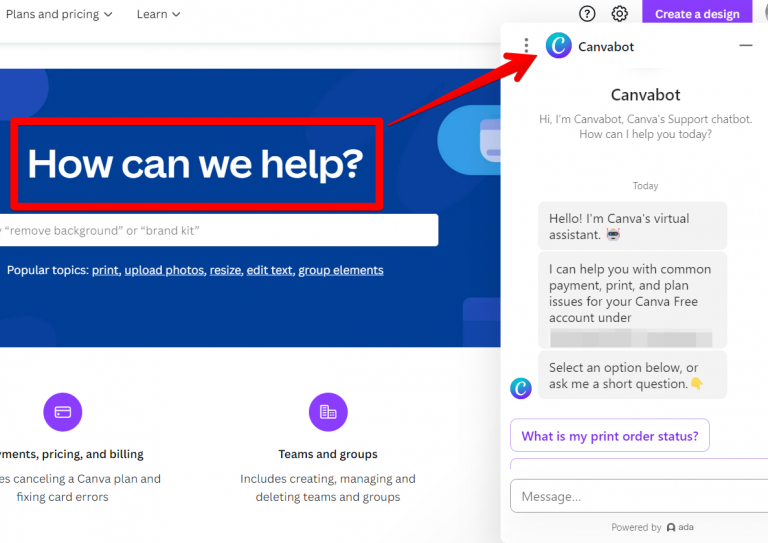768x543 pixels.
Task: Click the 'Today' date label in chat
Action: [645, 186]
